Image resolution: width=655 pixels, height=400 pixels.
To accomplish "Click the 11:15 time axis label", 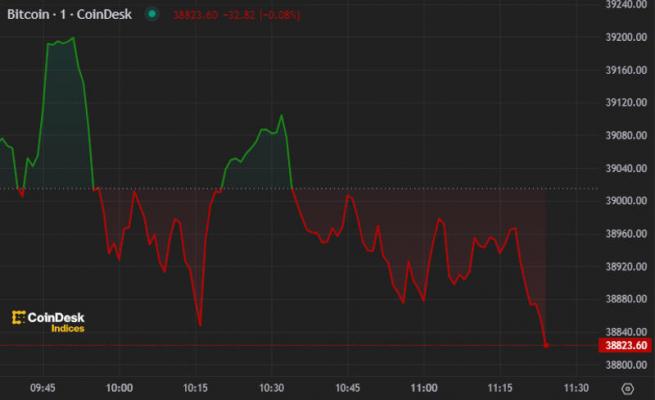I will click(500, 386).
